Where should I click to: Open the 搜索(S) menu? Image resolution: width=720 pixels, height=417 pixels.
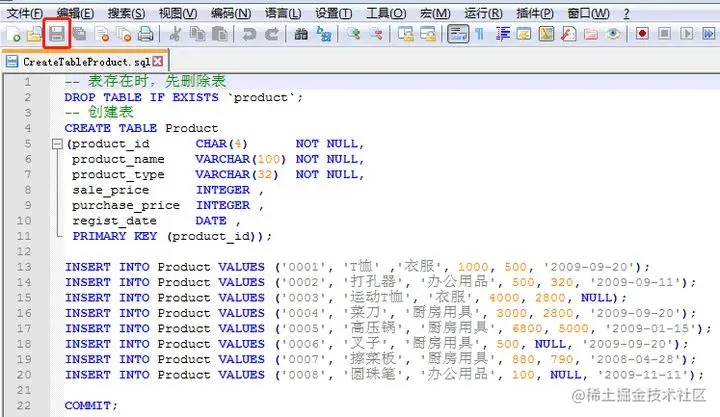126,13
